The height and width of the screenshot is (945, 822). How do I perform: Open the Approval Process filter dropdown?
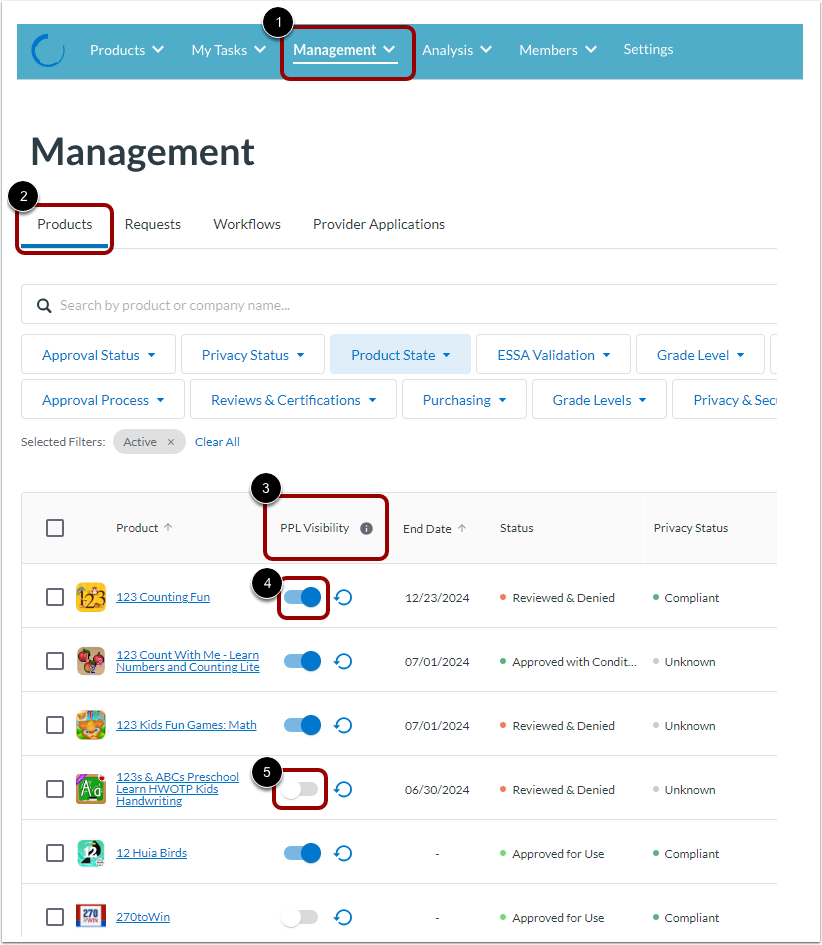(x=103, y=400)
